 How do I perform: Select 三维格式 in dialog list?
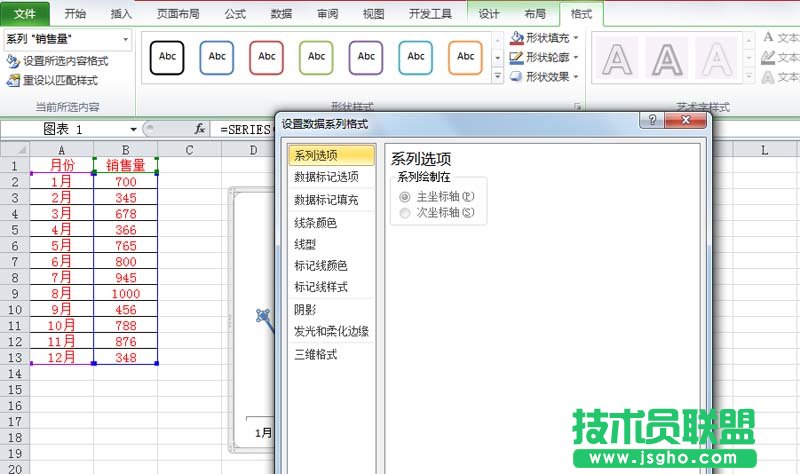(x=332, y=355)
